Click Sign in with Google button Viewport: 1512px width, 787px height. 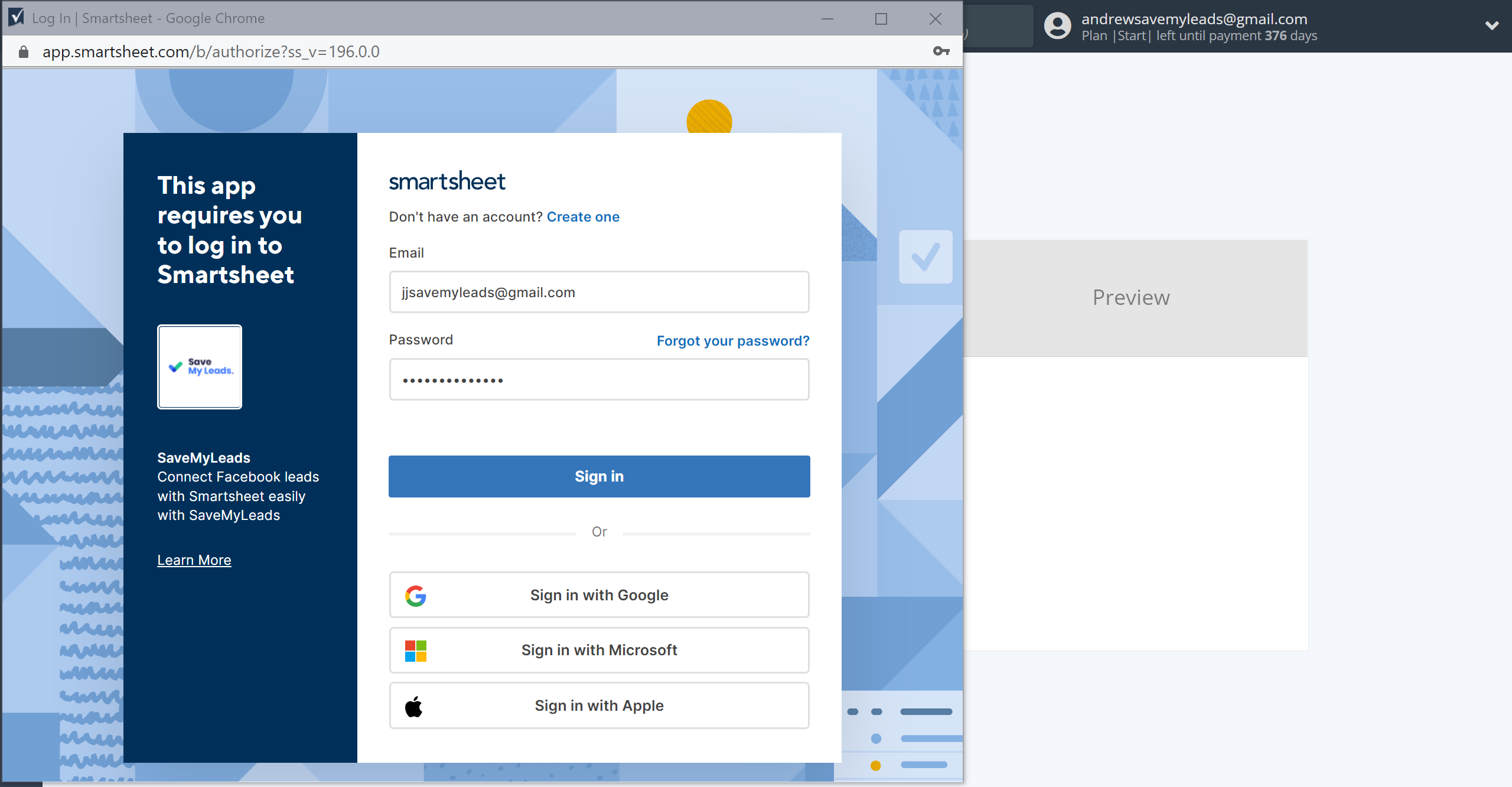click(599, 595)
